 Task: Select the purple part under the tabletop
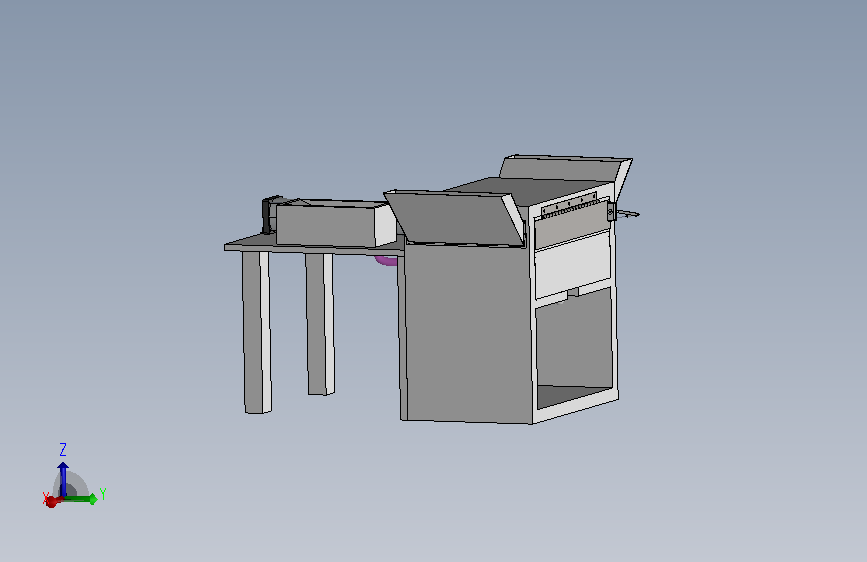[x=386, y=261]
